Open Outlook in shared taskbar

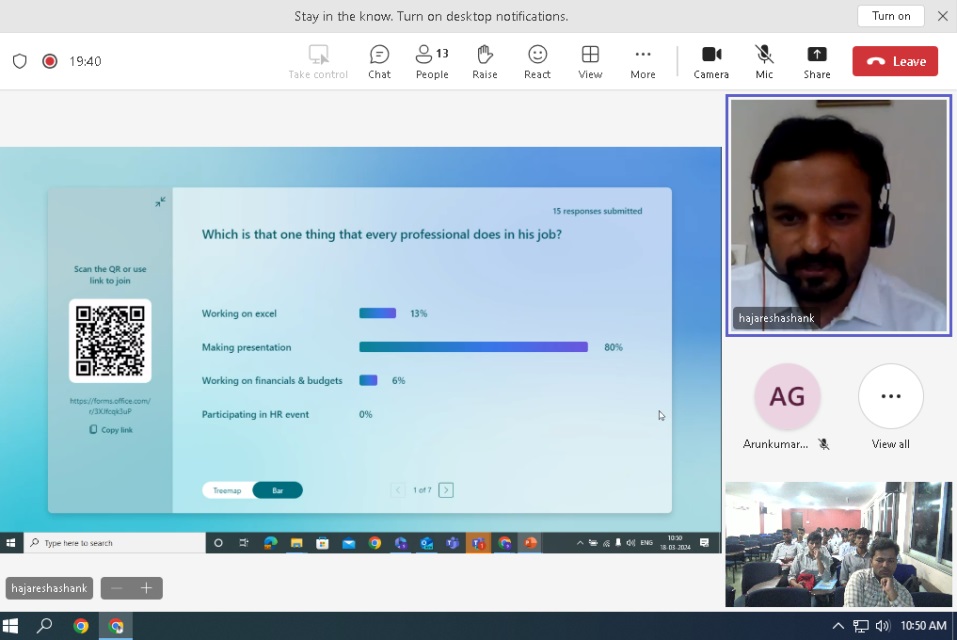427,542
